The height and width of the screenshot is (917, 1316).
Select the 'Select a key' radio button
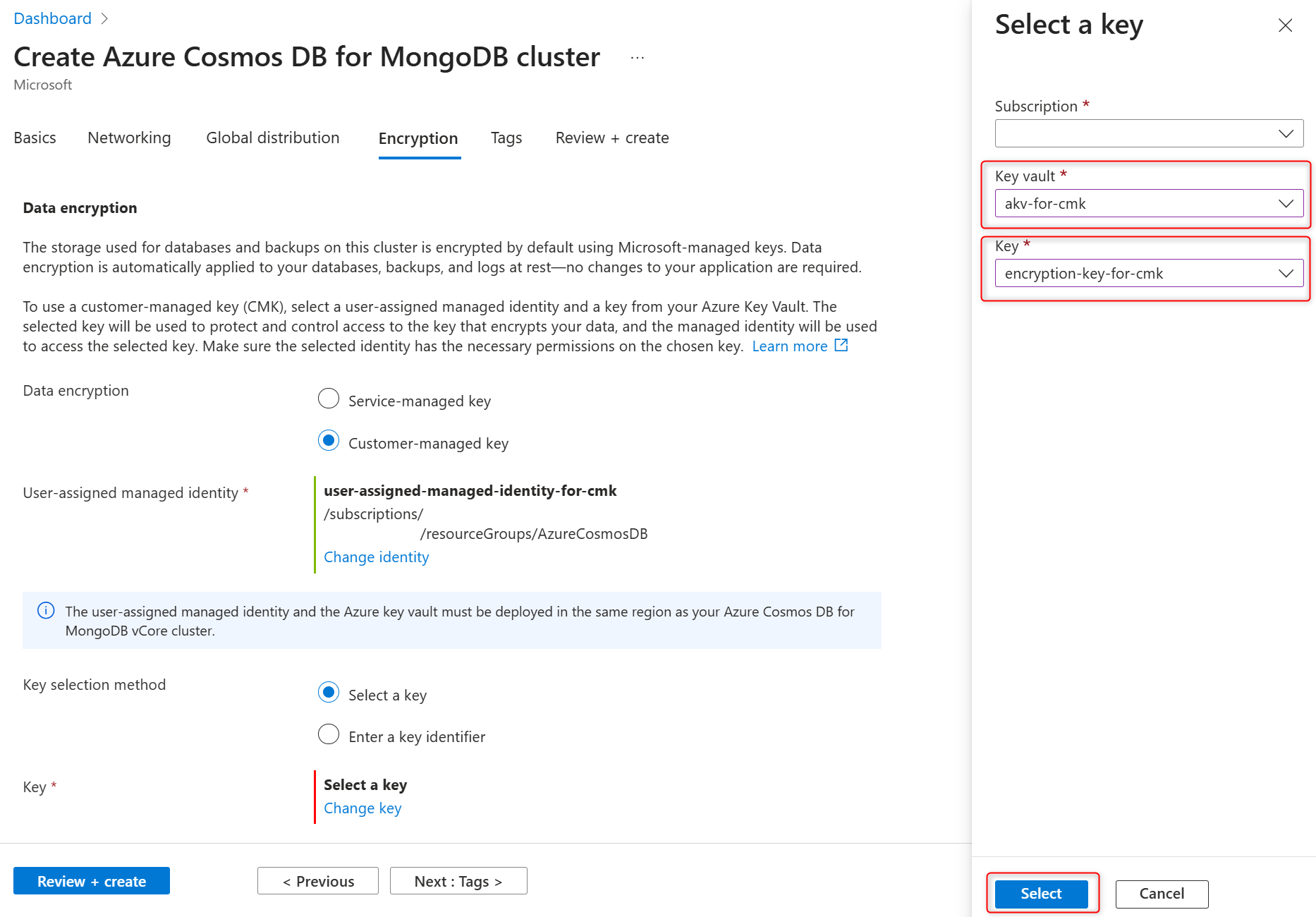pyautogui.click(x=329, y=693)
